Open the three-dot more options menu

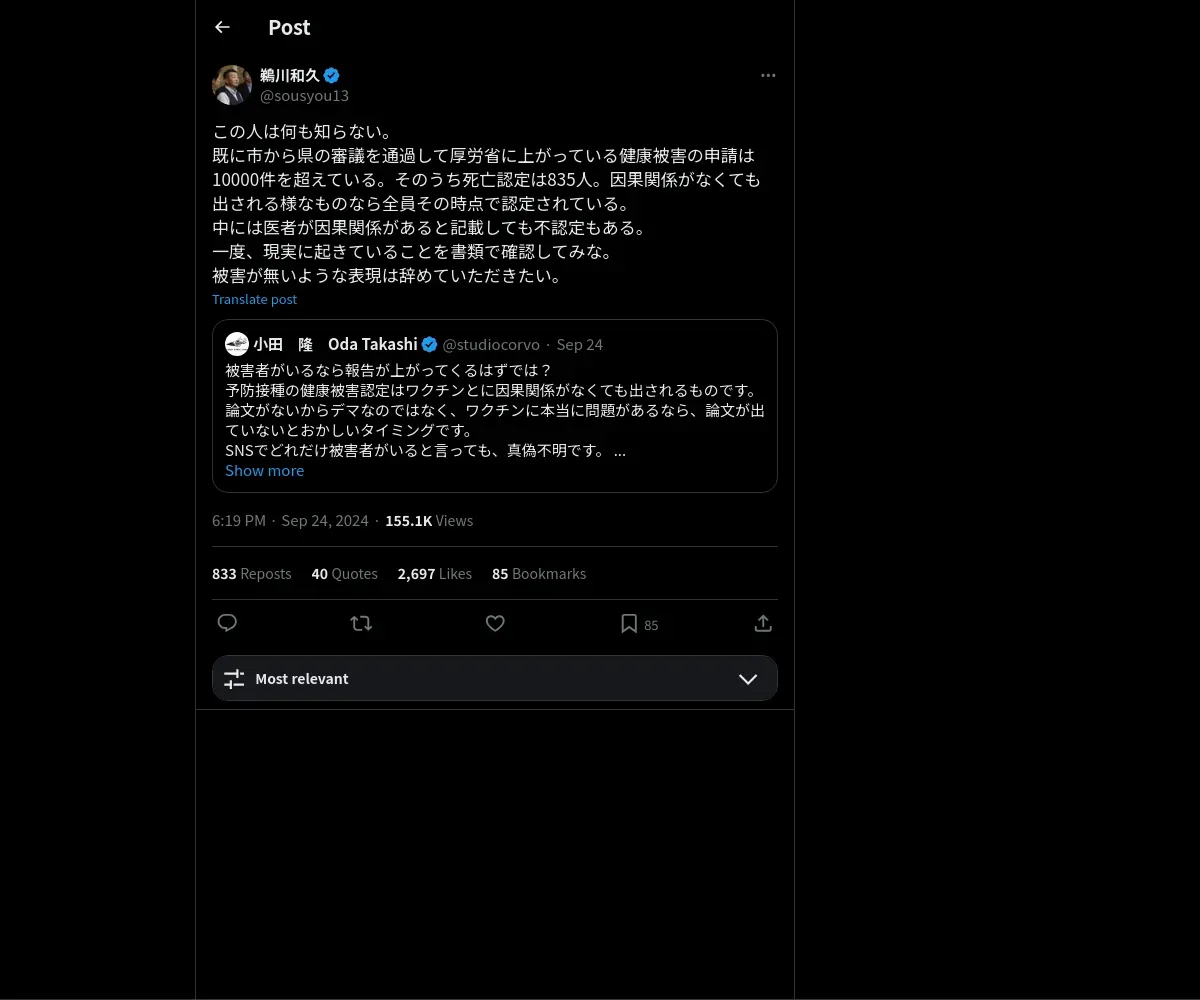pyautogui.click(x=768, y=75)
